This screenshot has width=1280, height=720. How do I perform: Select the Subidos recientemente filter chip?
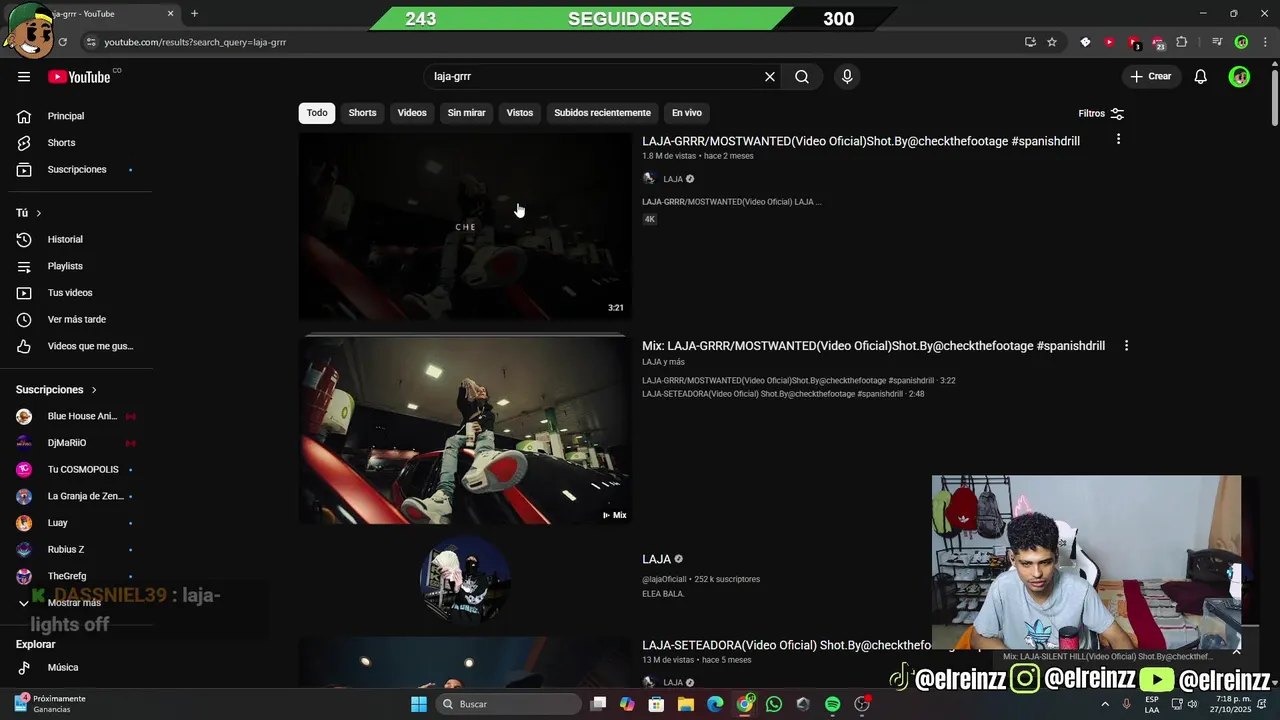602,113
